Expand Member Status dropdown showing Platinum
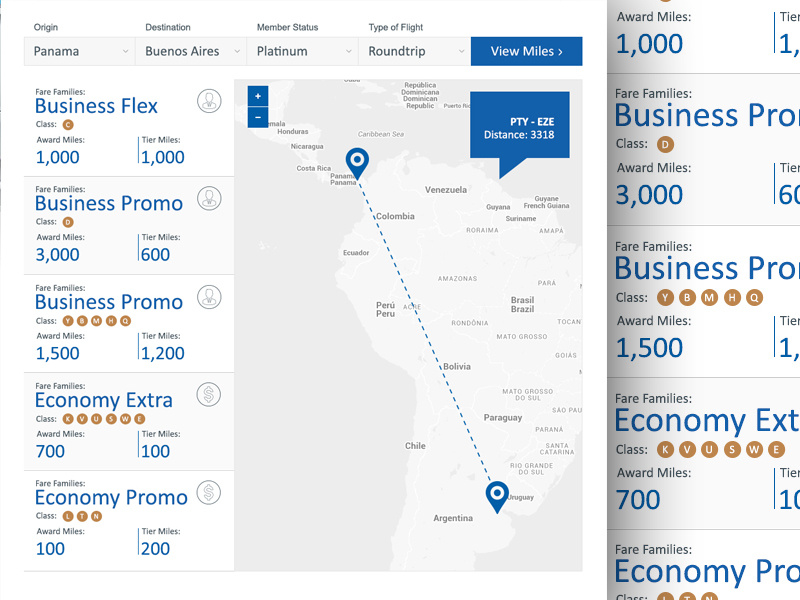This screenshot has height=600, width=800. pyautogui.click(x=303, y=51)
